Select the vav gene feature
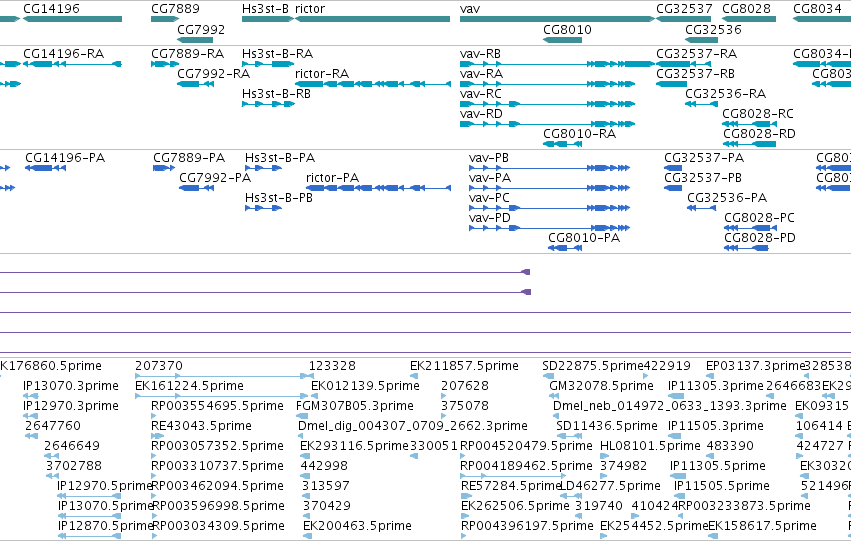This screenshot has width=851, height=541. point(557,19)
